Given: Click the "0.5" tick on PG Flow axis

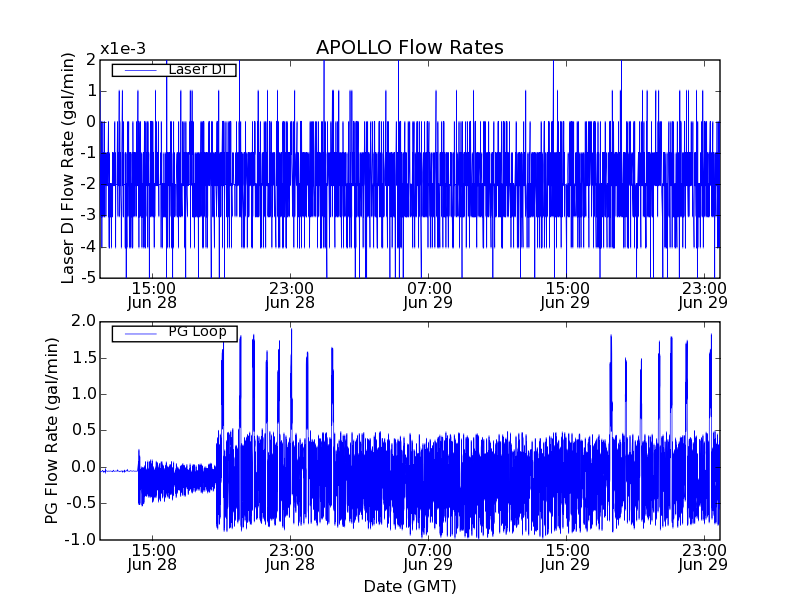Looking at the screenshot, I should pos(83,430).
